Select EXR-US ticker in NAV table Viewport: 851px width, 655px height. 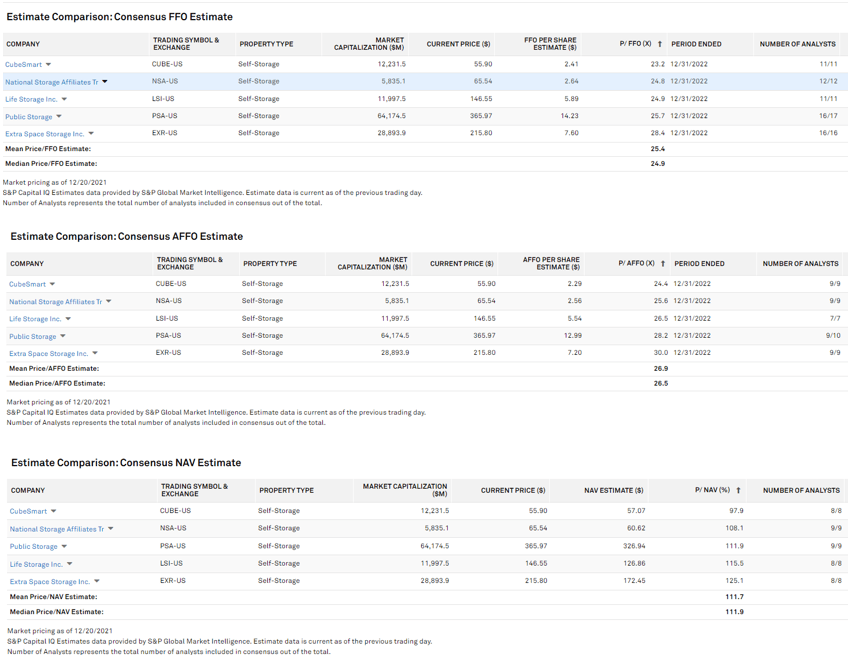coord(173,581)
